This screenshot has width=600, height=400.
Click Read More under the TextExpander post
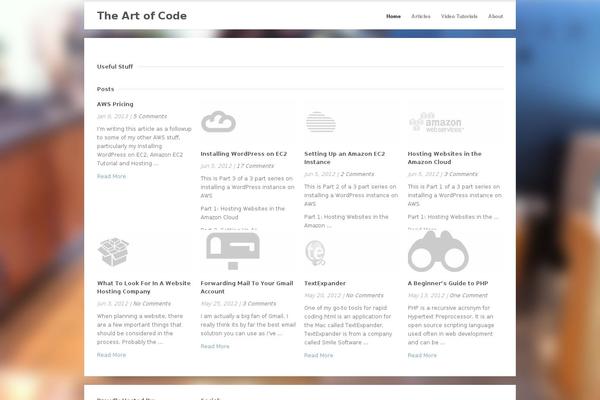pyautogui.click(x=318, y=356)
